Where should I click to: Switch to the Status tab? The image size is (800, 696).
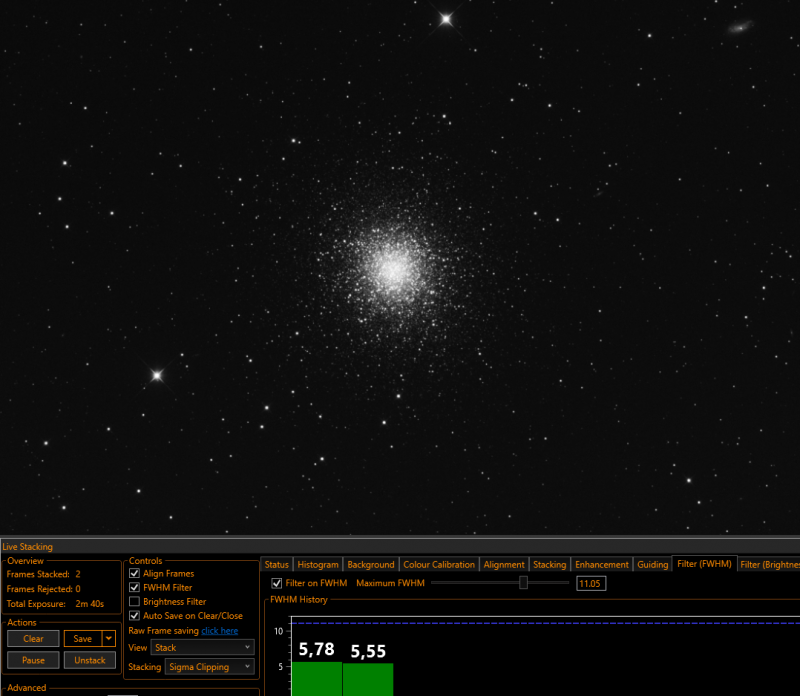[x=277, y=564]
